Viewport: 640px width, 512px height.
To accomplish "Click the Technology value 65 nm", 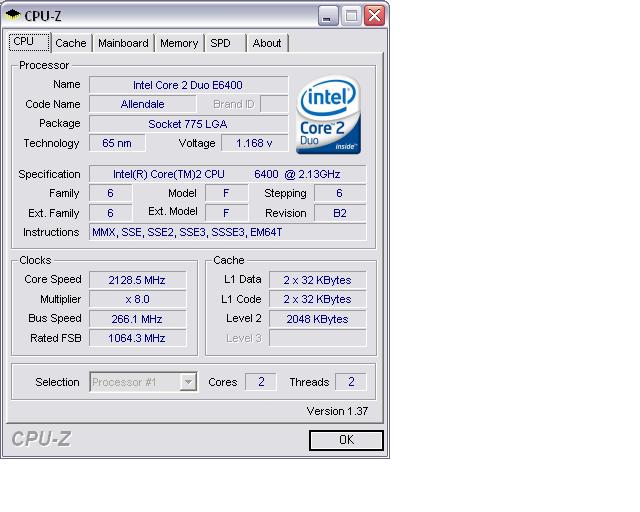I will point(117,143).
